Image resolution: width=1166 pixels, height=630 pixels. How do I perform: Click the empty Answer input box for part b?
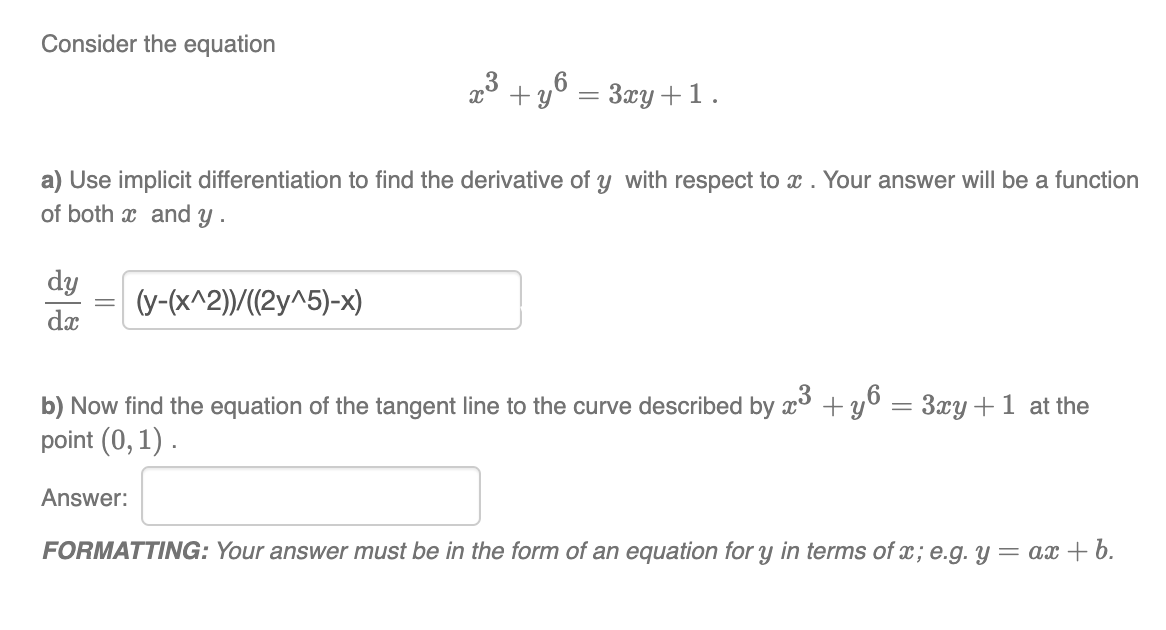[x=310, y=495]
